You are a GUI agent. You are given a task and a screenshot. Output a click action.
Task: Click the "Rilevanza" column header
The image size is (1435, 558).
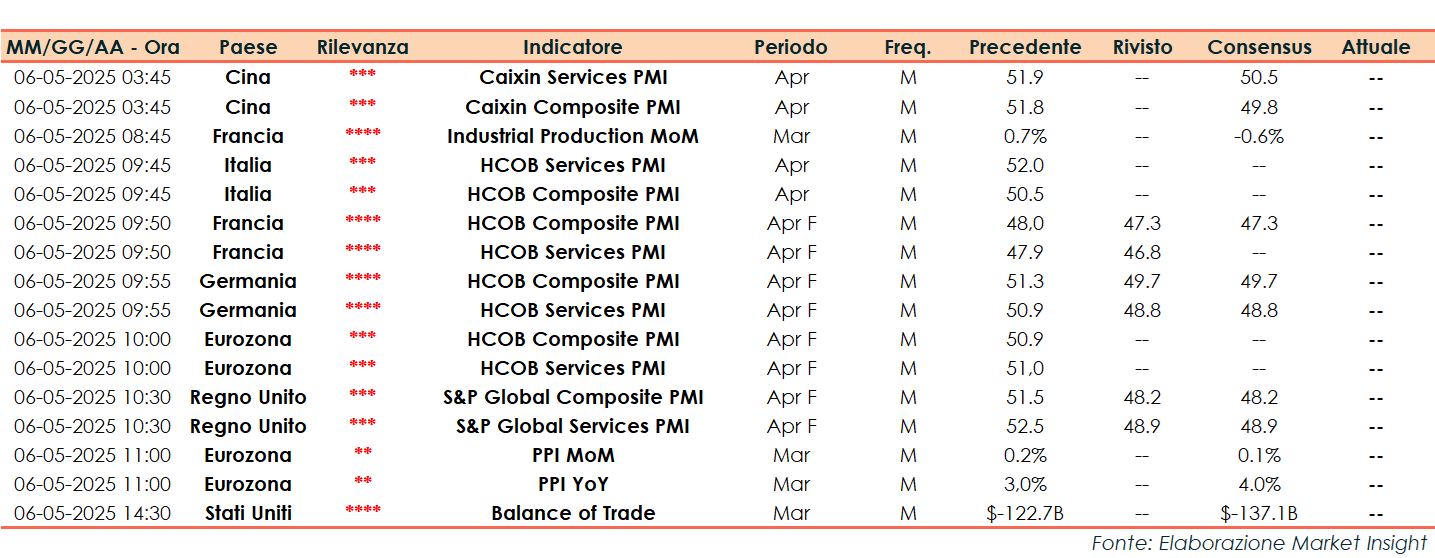coord(362,47)
